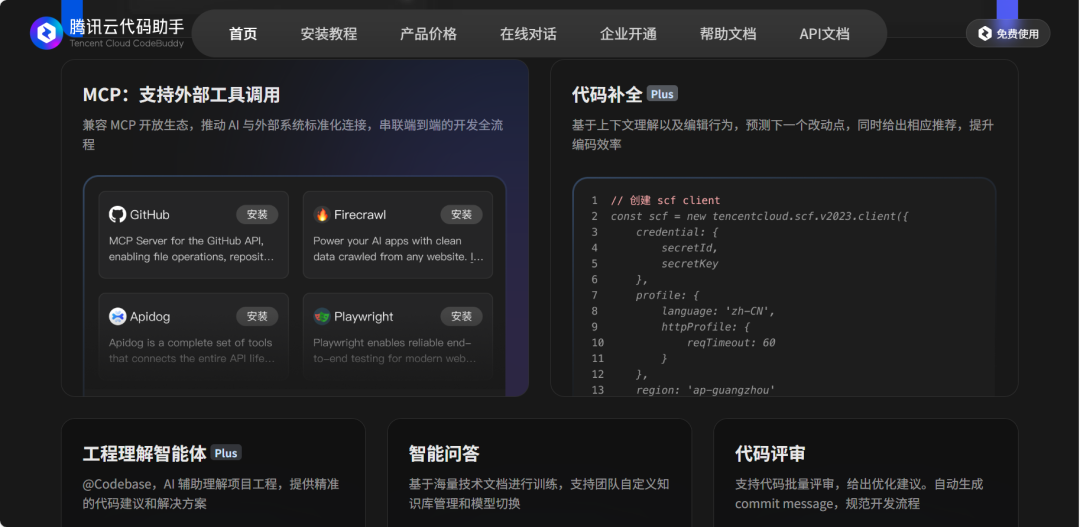Select 企业开通 in navigation bar

628,34
